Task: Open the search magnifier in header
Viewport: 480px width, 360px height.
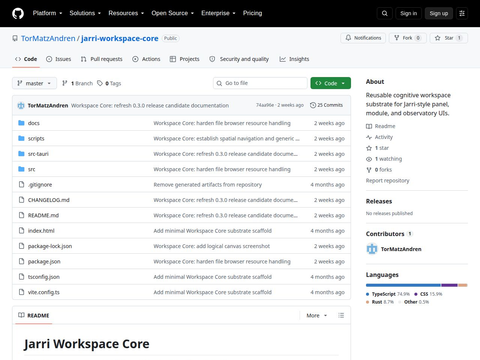Action: point(385,13)
